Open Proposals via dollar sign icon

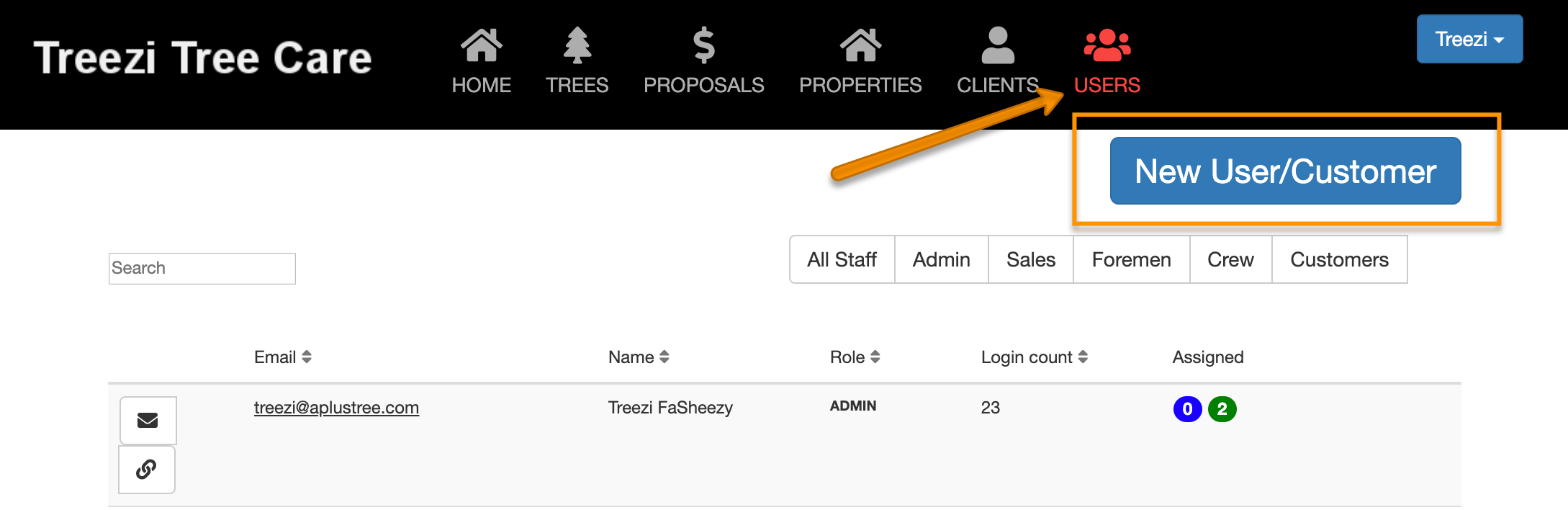(x=703, y=45)
